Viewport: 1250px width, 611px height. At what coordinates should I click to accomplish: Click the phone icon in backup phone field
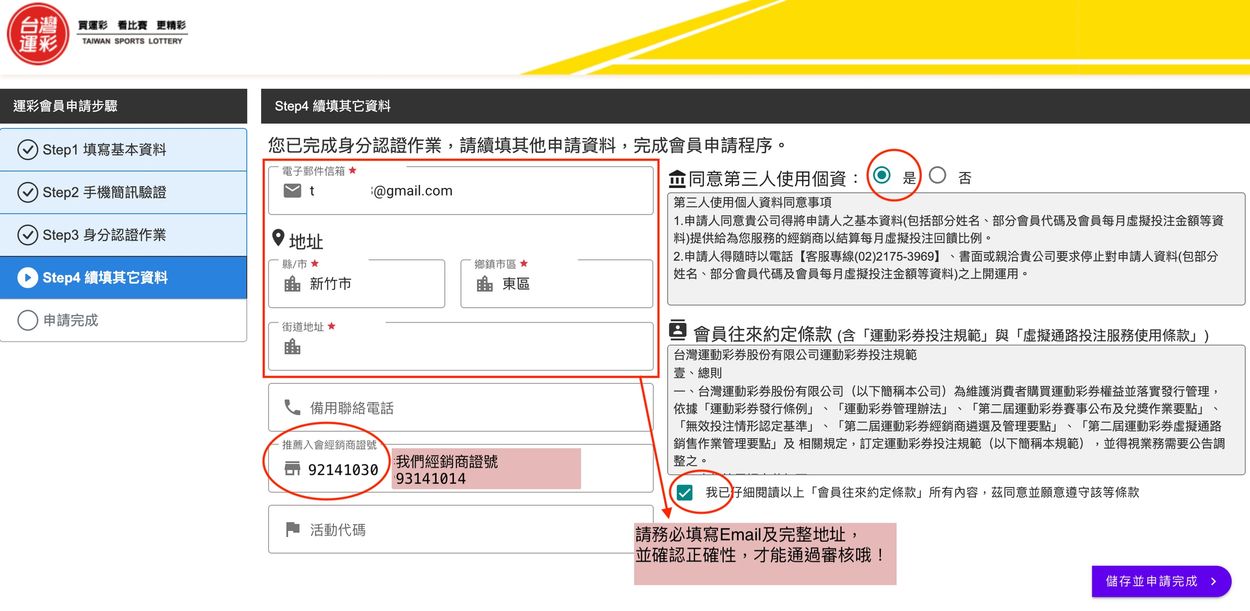pyautogui.click(x=292, y=408)
